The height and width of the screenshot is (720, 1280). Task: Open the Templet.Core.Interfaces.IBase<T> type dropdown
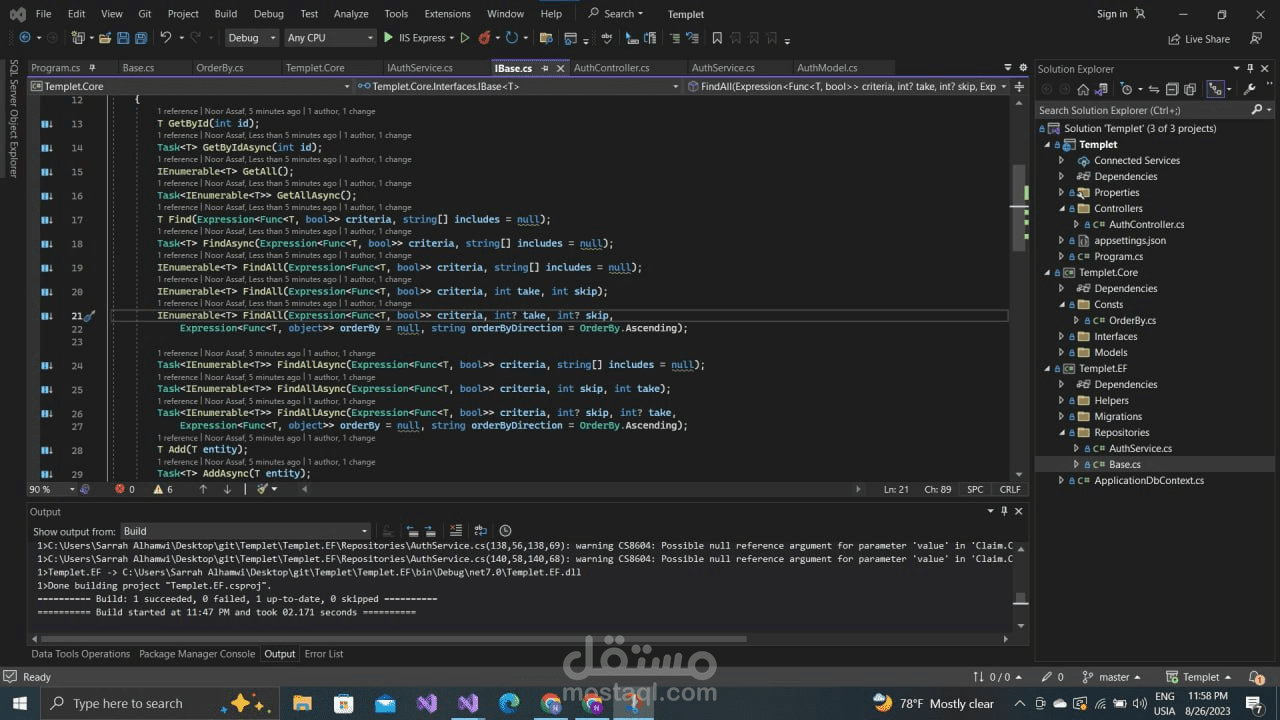pyautogui.click(x=519, y=86)
